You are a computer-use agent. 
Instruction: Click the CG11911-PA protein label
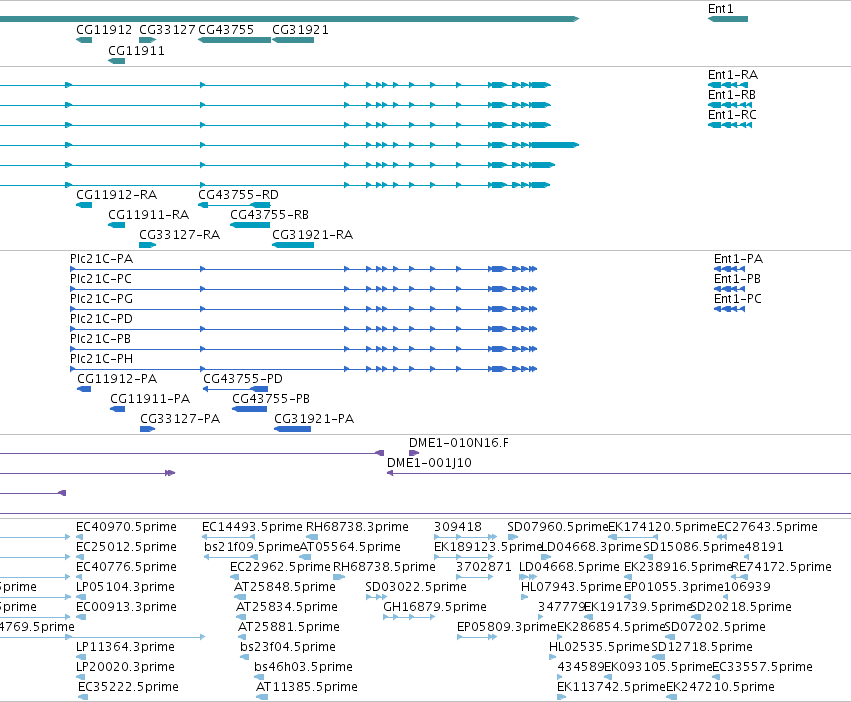point(150,399)
